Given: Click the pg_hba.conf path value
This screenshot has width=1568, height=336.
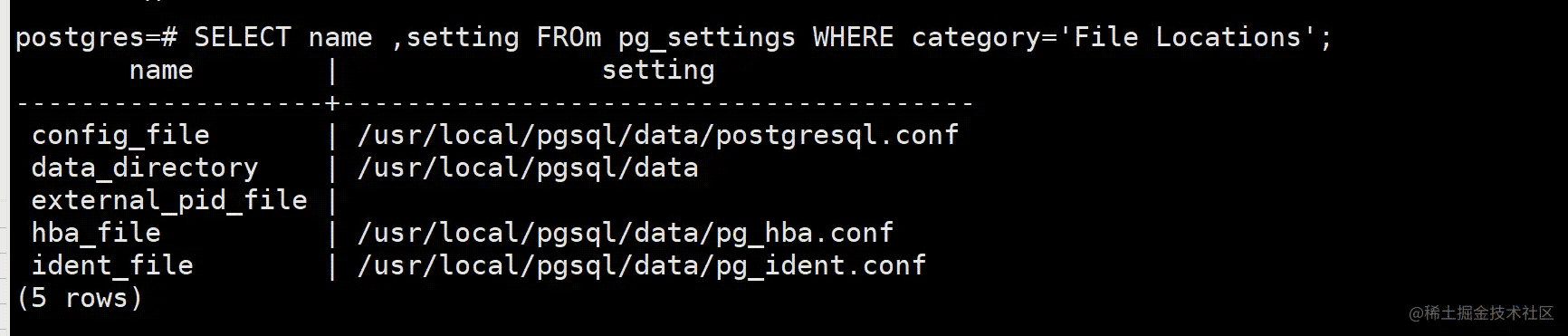Looking at the screenshot, I should [625, 234].
